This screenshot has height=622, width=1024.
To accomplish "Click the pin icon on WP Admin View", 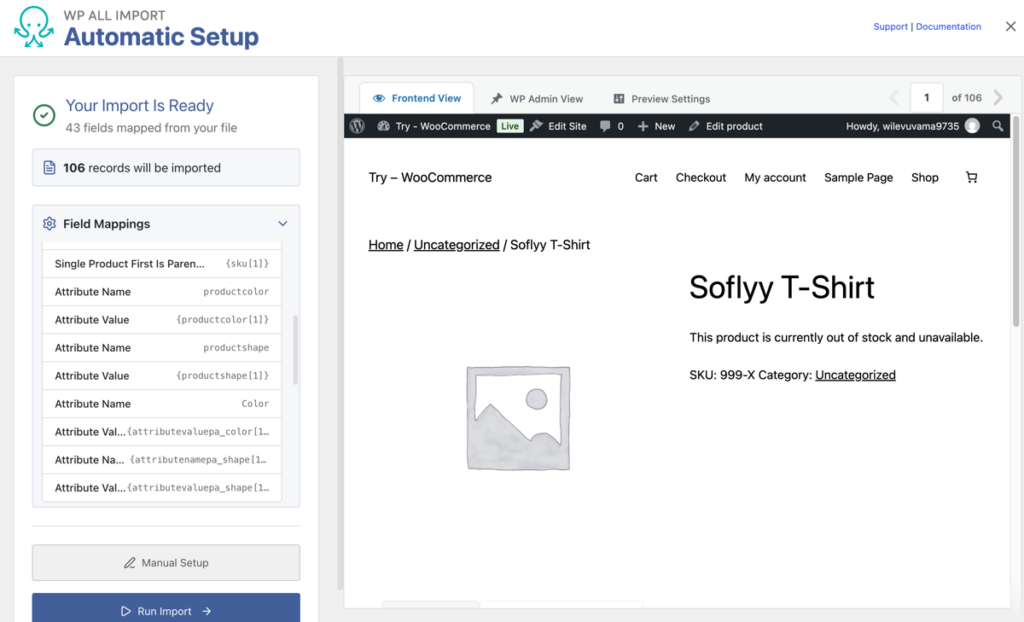I will click(497, 99).
